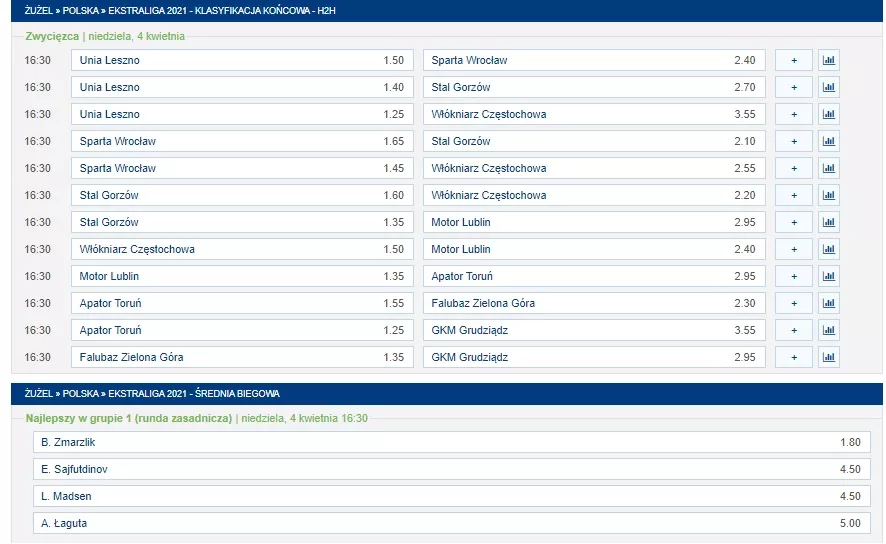
Task: Expand plus for Apator Toruń vs Falubaz Zielona Góra
Action: point(794,303)
